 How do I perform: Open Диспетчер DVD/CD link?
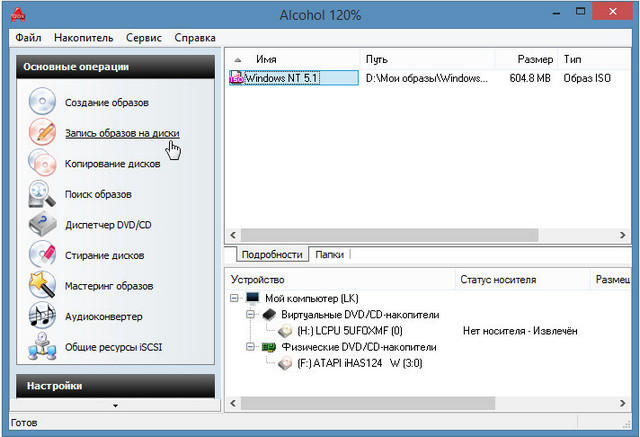(108, 225)
